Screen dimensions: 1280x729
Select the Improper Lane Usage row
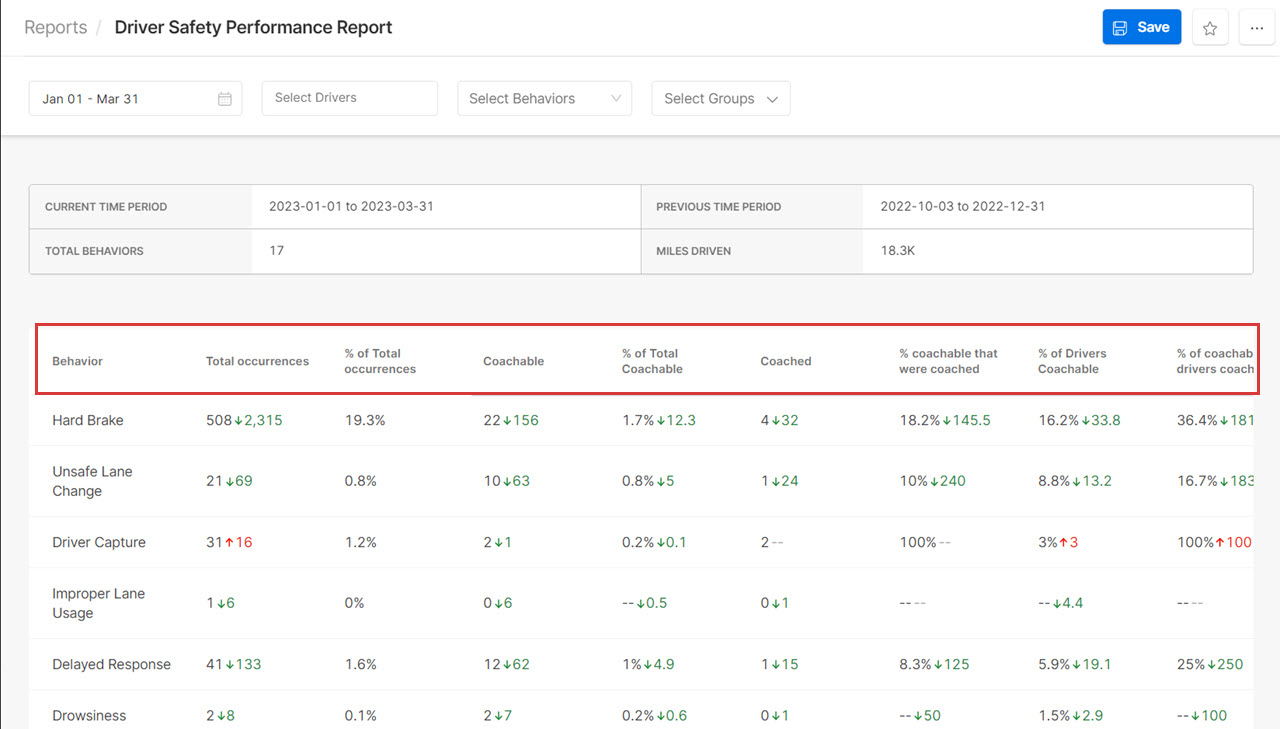pyautogui.click(x=98, y=602)
